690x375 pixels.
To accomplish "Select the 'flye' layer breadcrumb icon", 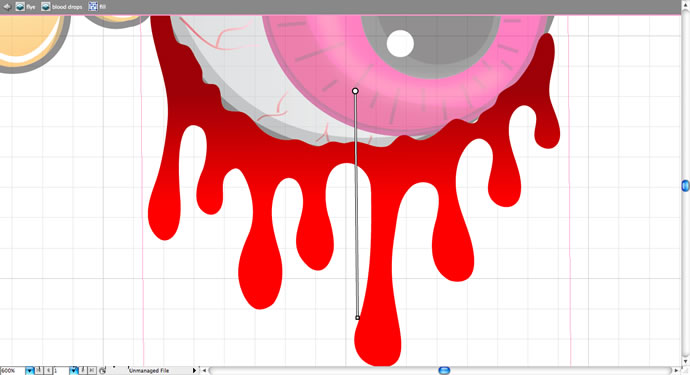I will point(20,7).
